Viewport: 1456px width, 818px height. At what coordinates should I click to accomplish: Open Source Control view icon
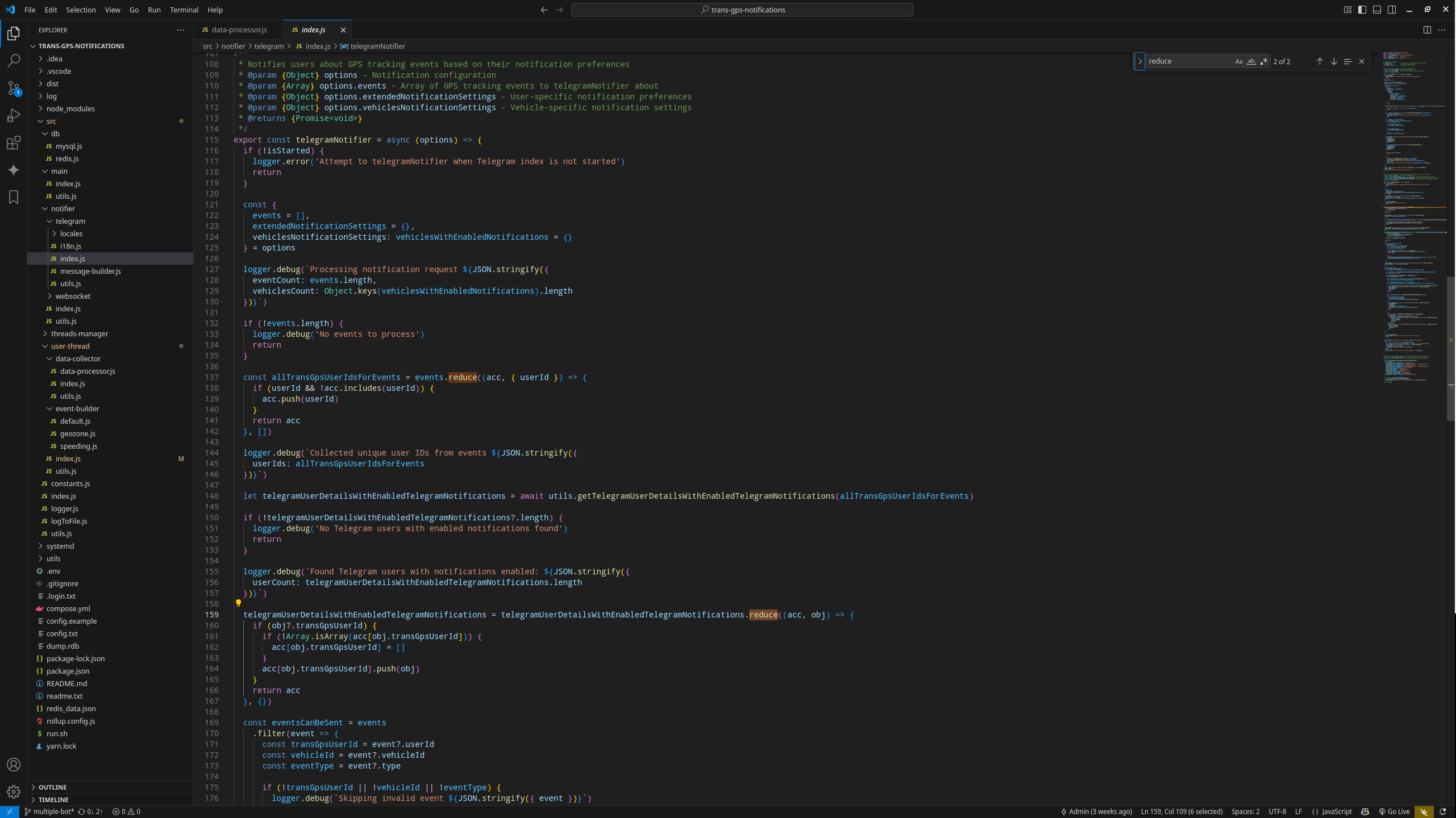point(14,87)
